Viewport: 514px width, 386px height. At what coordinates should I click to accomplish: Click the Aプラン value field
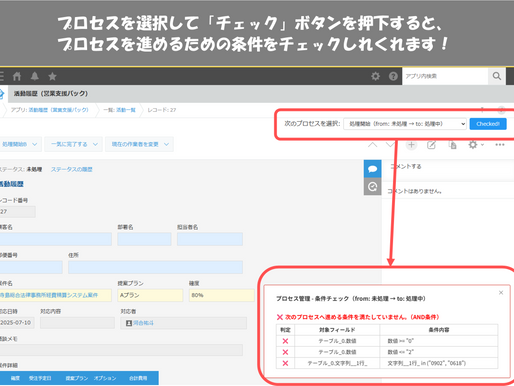[x=150, y=295]
